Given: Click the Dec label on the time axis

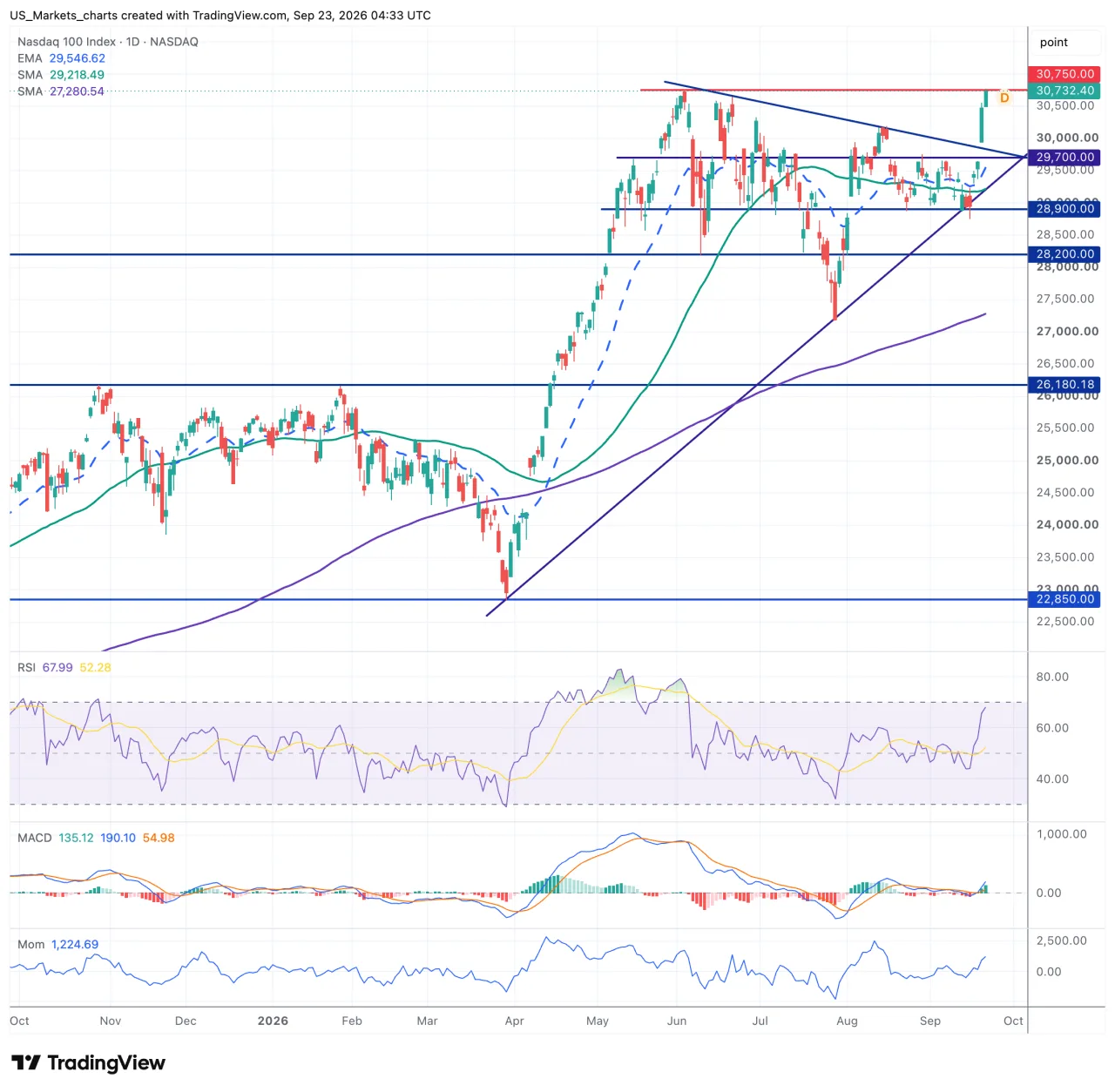Looking at the screenshot, I should click(x=186, y=1021).
